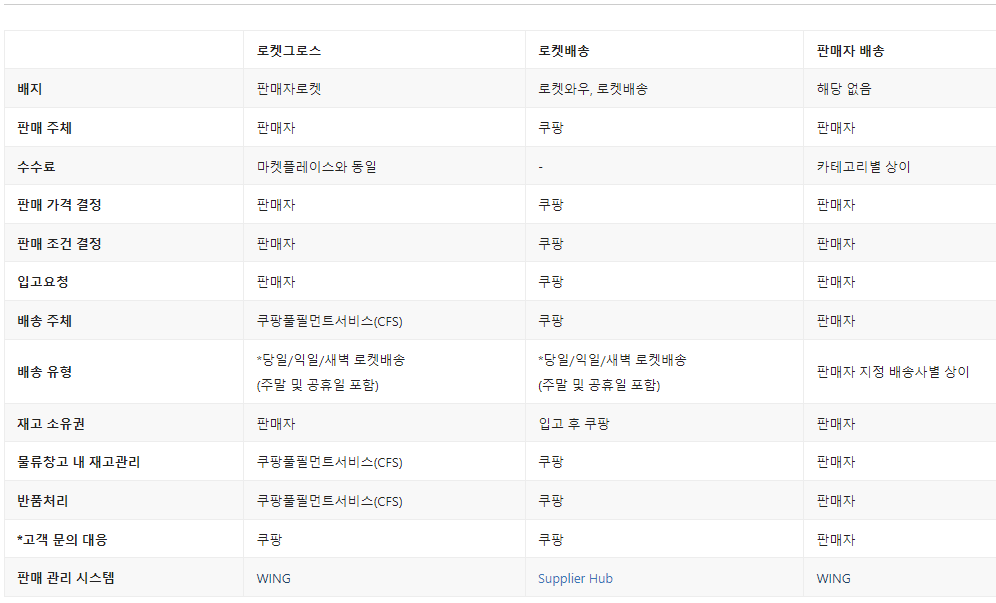Click 쿠팡풀필먼트서비스(CFS) in 배송 주체 row
Screen dimensions: 996x603
pos(330,321)
